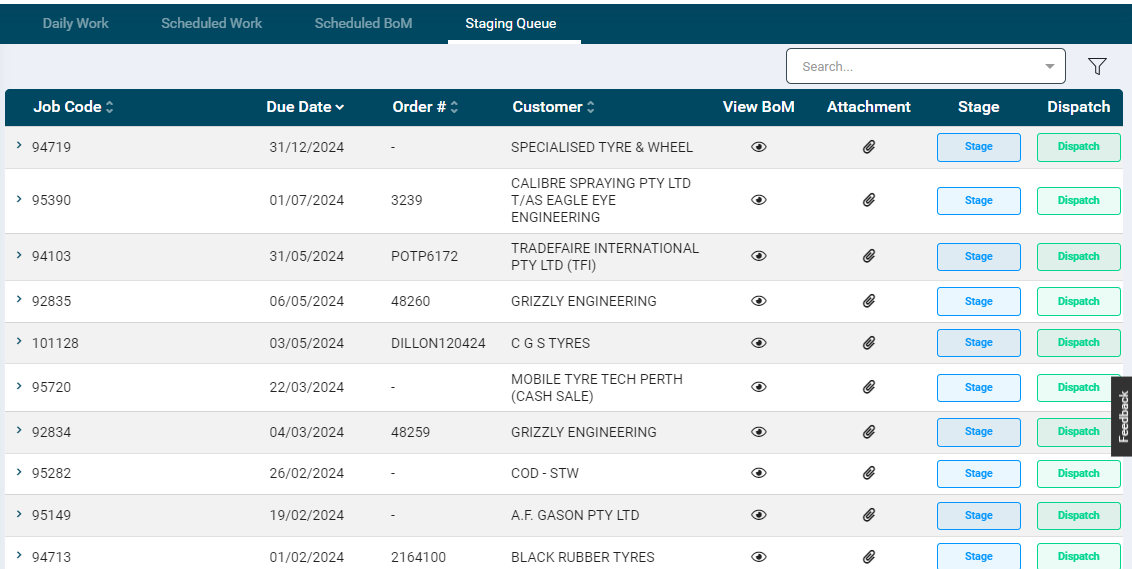Image resolution: width=1132 pixels, height=569 pixels.
Task: Switch to the Daily Work tab
Action: click(x=76, y=23)
